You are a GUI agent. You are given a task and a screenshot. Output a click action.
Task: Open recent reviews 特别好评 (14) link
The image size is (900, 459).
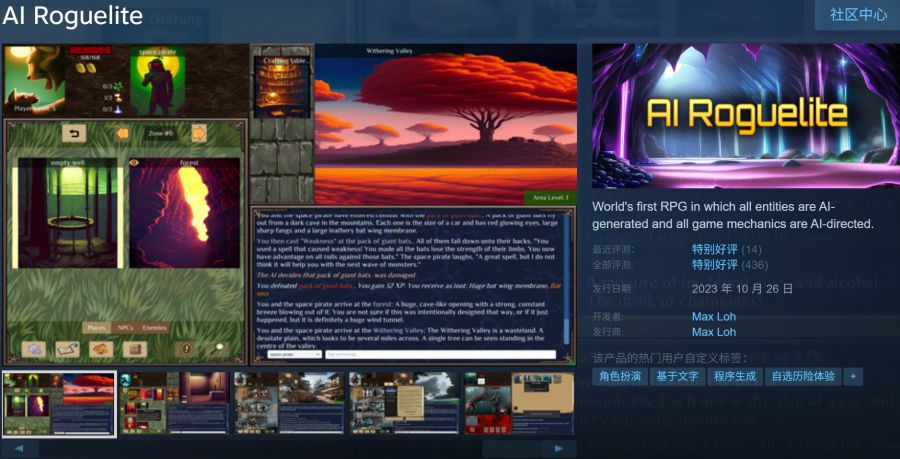727,250
